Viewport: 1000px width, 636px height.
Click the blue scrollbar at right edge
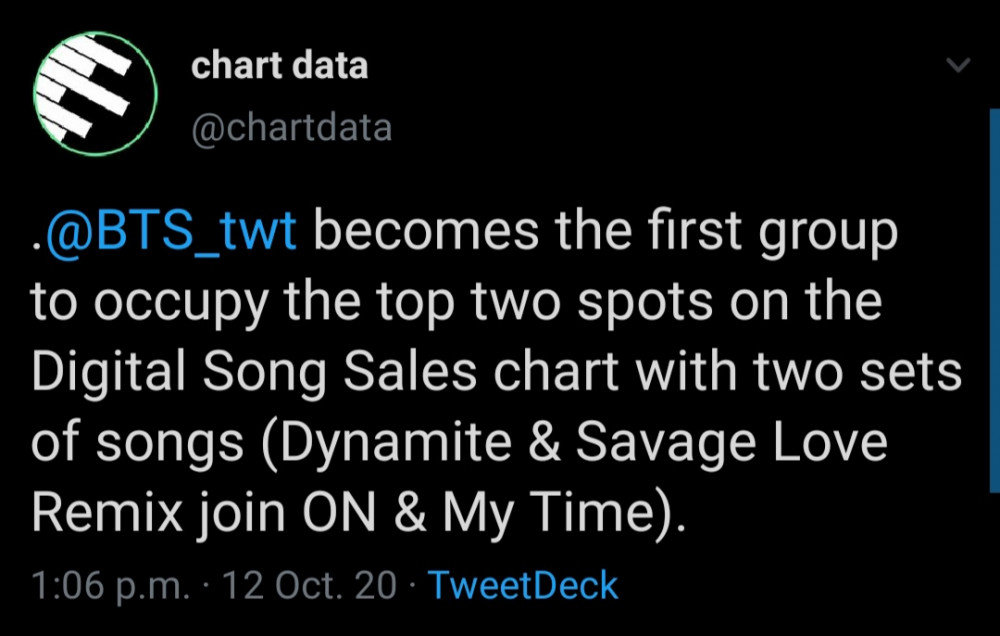coord(994,300)
